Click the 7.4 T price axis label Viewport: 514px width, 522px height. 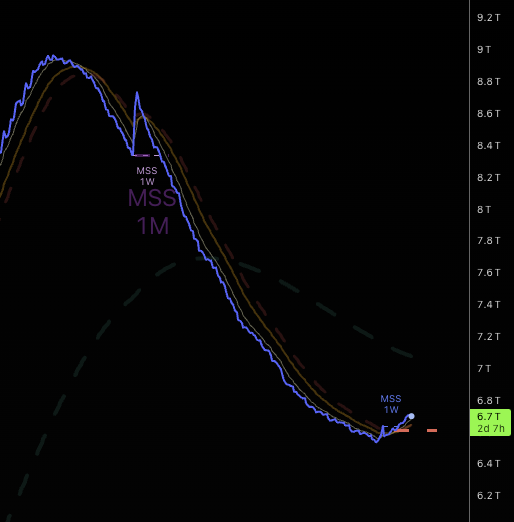489,305
